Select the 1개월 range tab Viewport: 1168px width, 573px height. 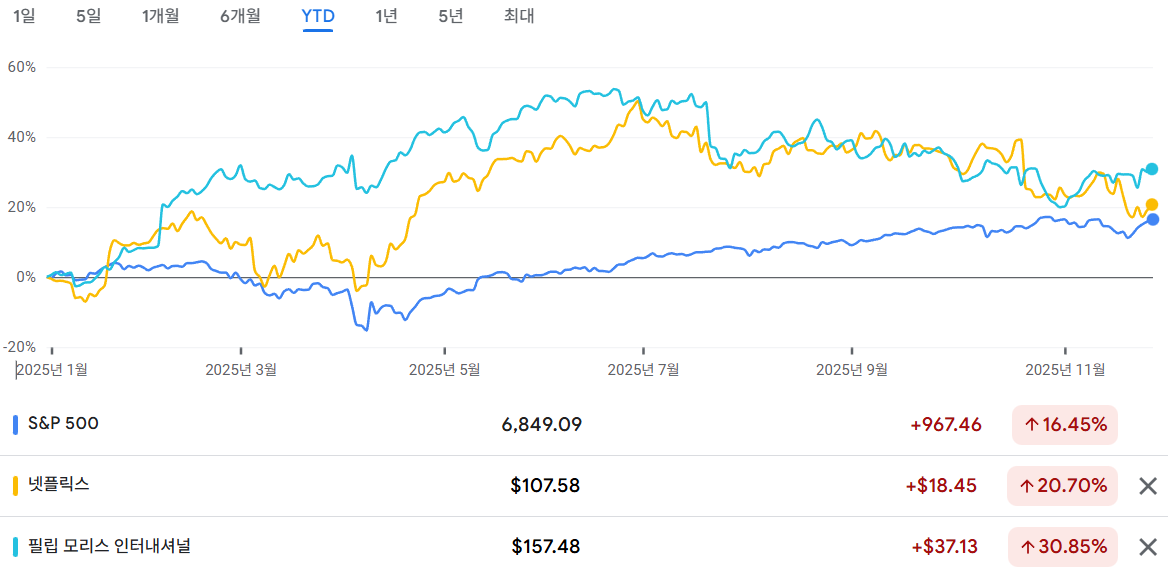pyautogui.click(x=160, y=16)
